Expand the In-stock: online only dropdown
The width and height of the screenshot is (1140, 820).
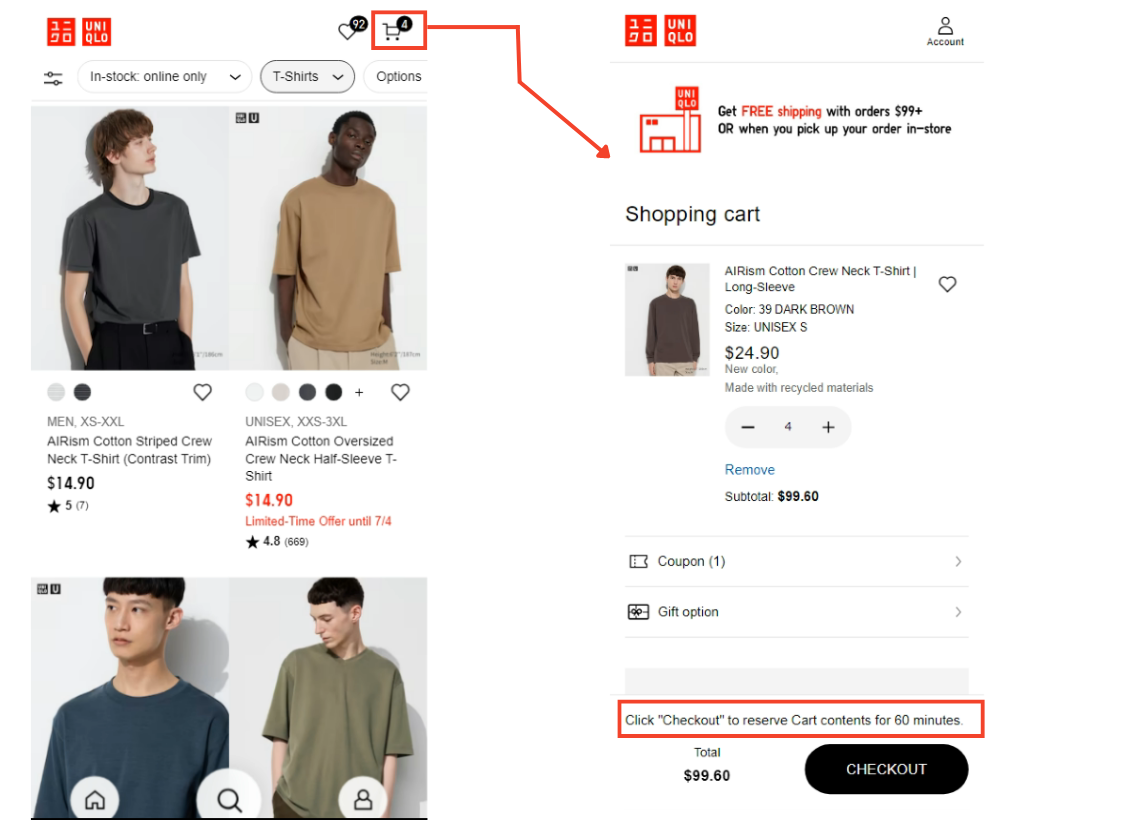(x=163, y=77)
